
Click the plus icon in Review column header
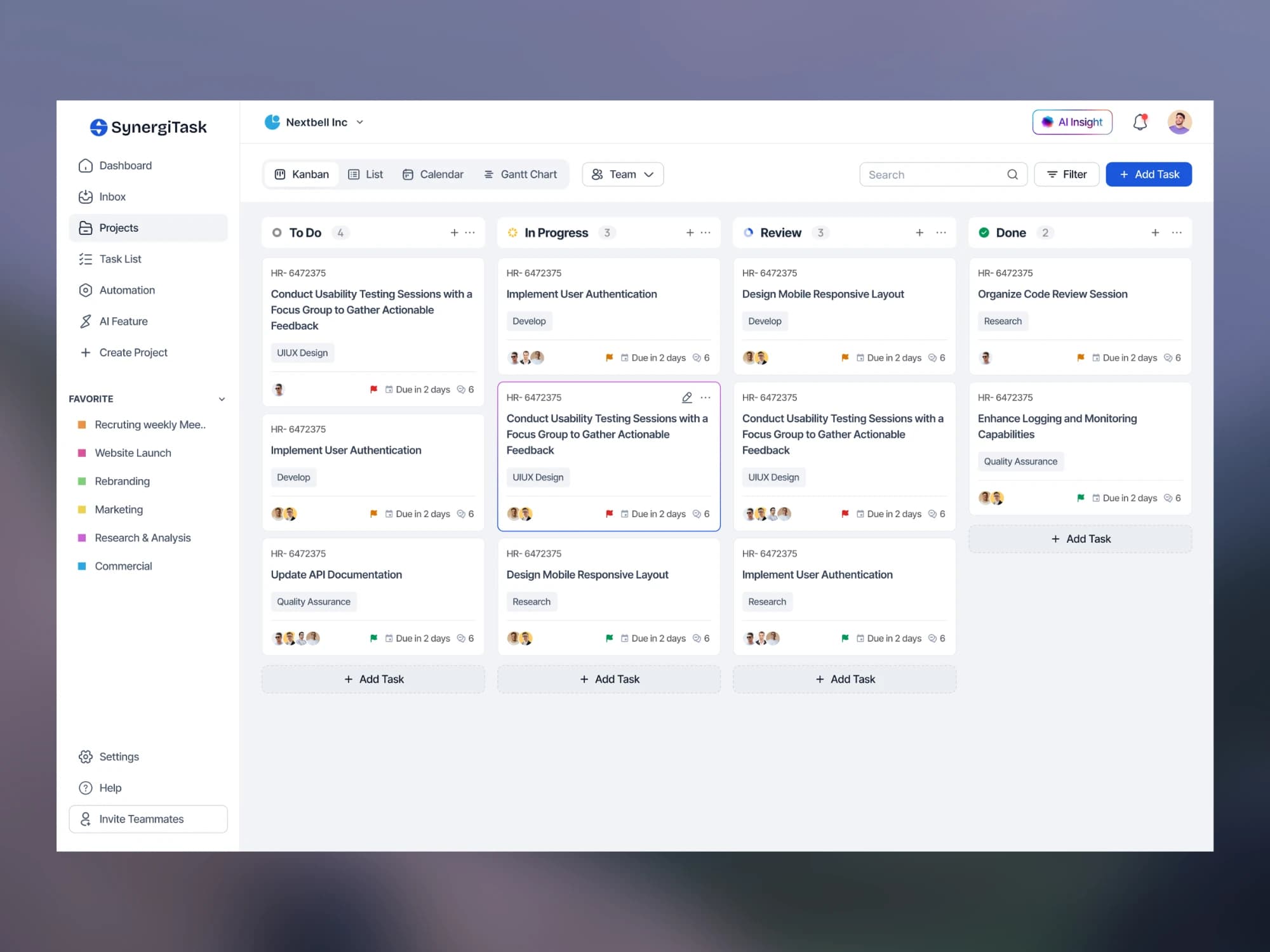coord(919,233)
